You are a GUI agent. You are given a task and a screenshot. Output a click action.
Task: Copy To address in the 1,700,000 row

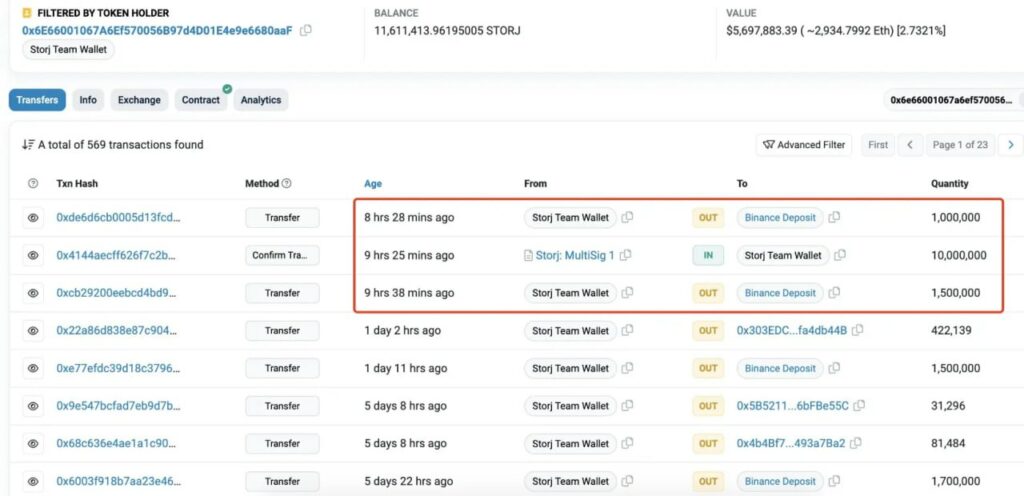[834, 481]
